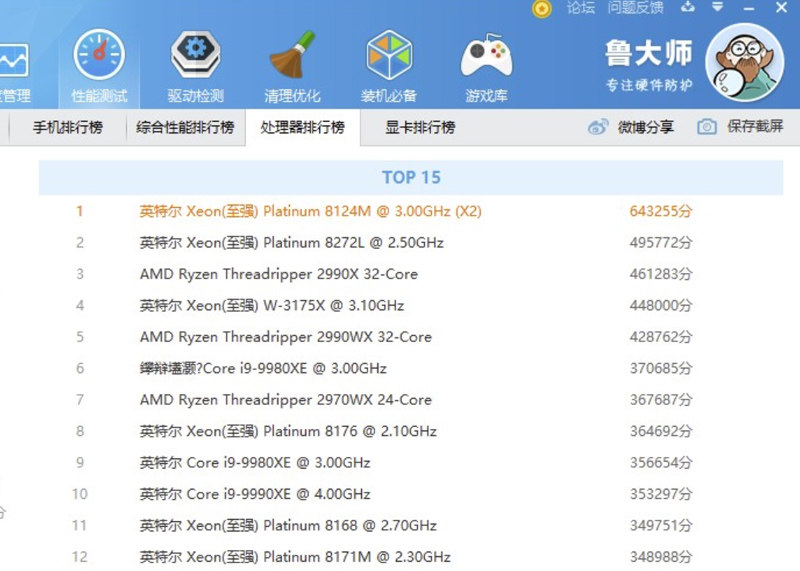Click the gold coin icon in title bar
This screenshot has height=571, width=800.
(541, 9)
